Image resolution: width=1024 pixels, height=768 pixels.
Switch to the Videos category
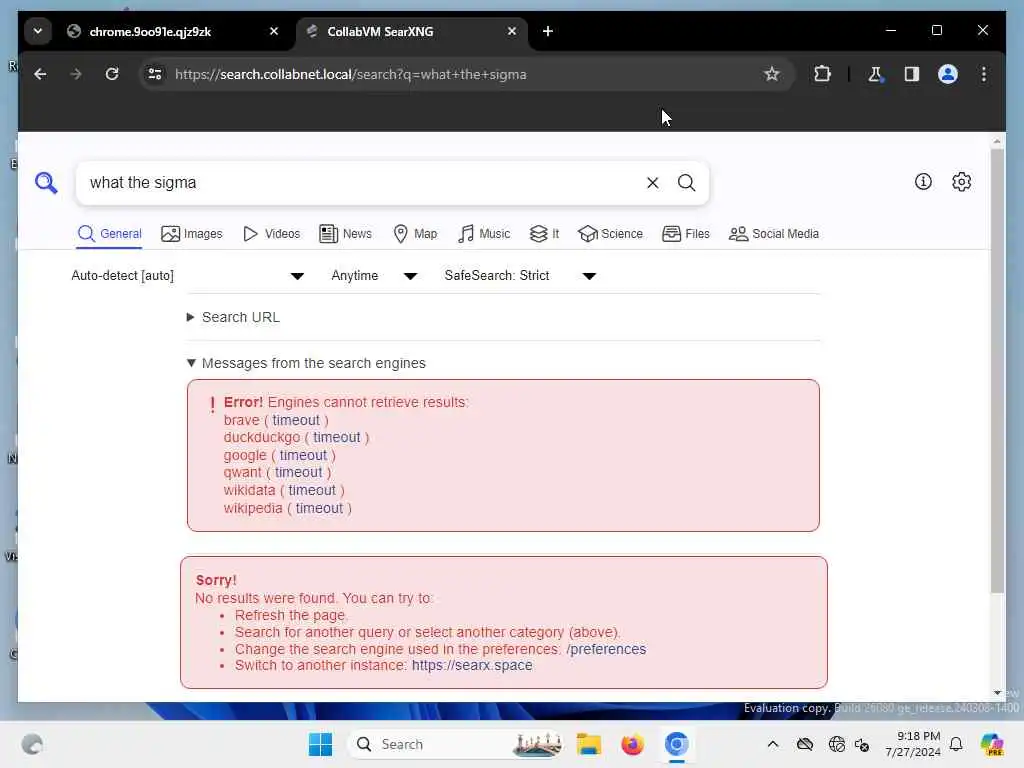[x=271, y=234]
